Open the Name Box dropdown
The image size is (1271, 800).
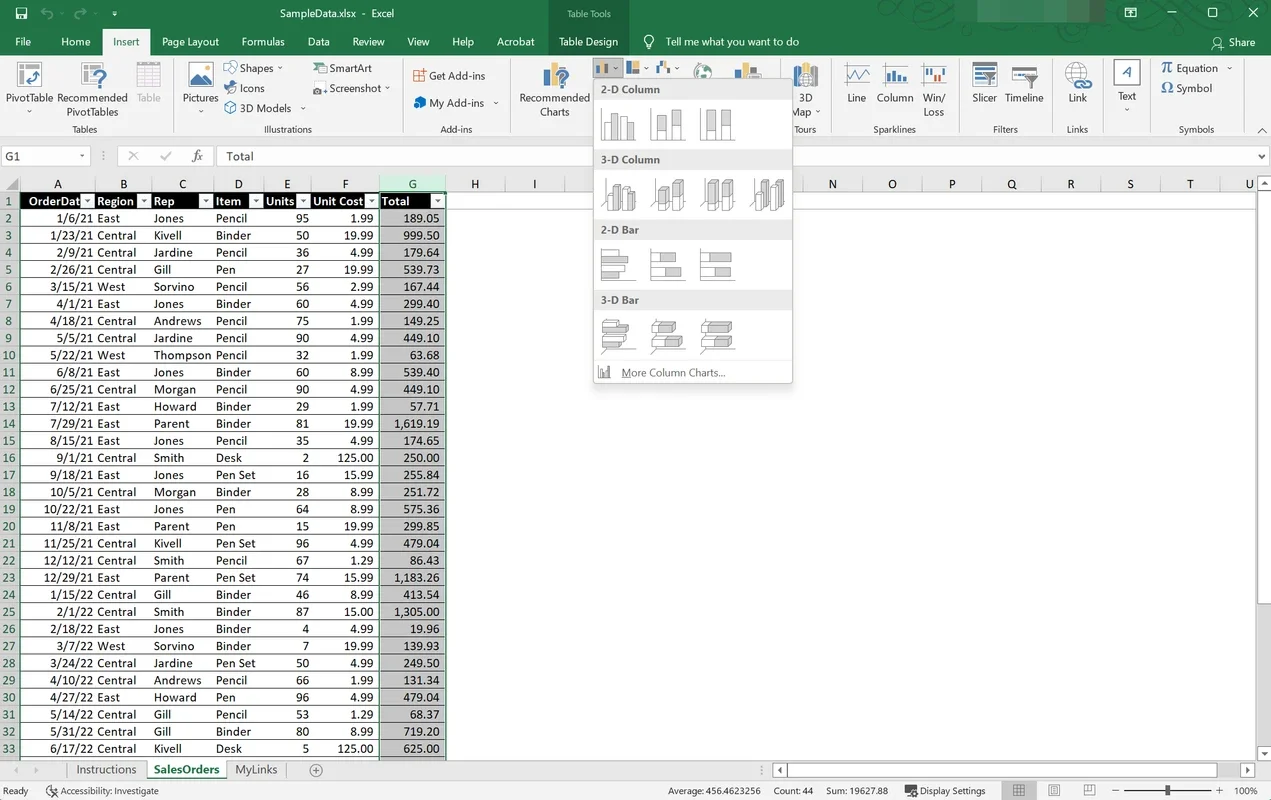pyautogui.click(x=84, y=156)
